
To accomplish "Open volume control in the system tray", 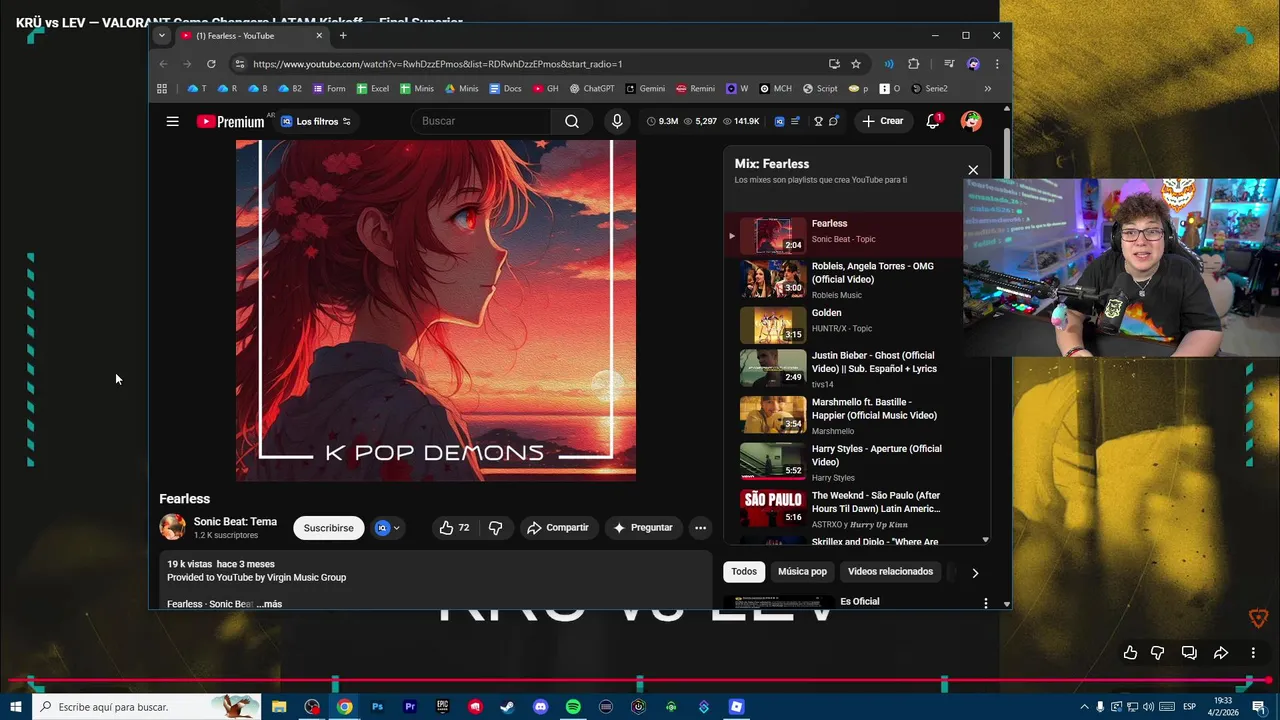I will [x=1148, y=707].
